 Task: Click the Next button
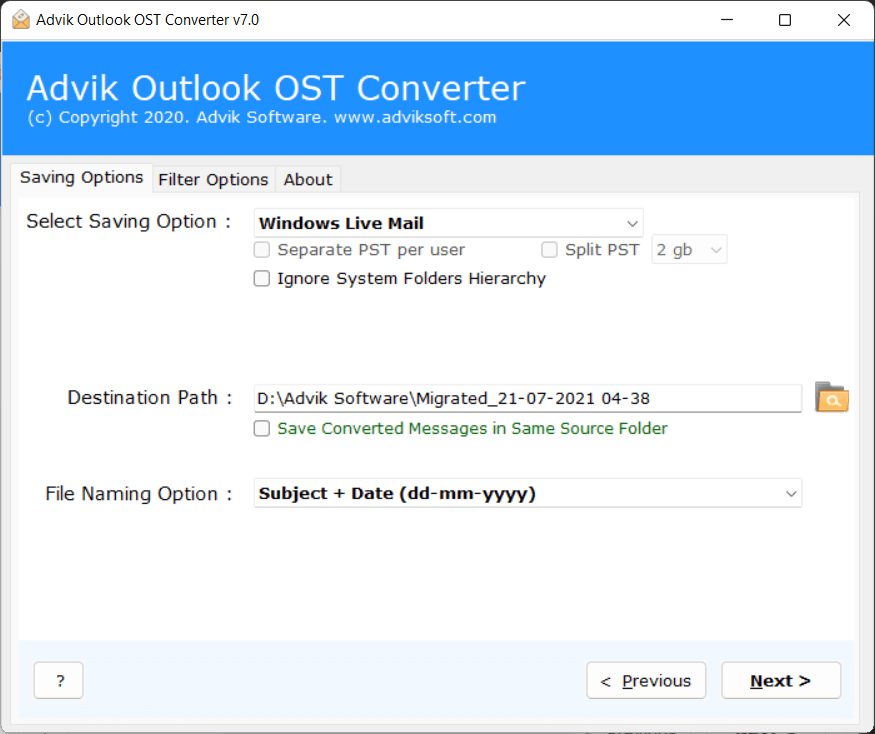coord(781,680)
